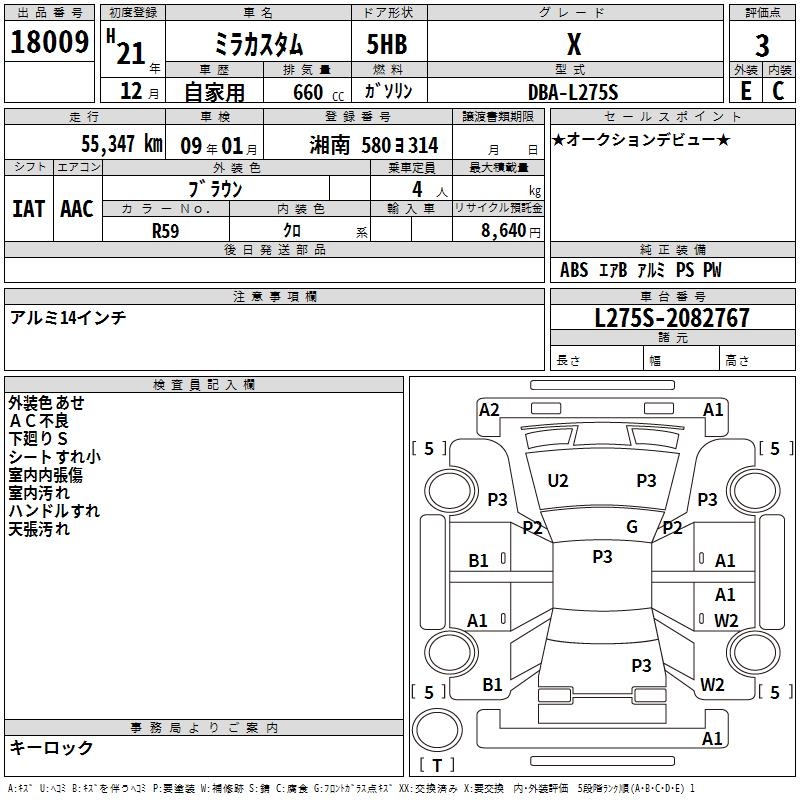Screen dimensions: 800x800
Task: Click the recycle deposit 8,640 yen field
Action: [498, 230]
